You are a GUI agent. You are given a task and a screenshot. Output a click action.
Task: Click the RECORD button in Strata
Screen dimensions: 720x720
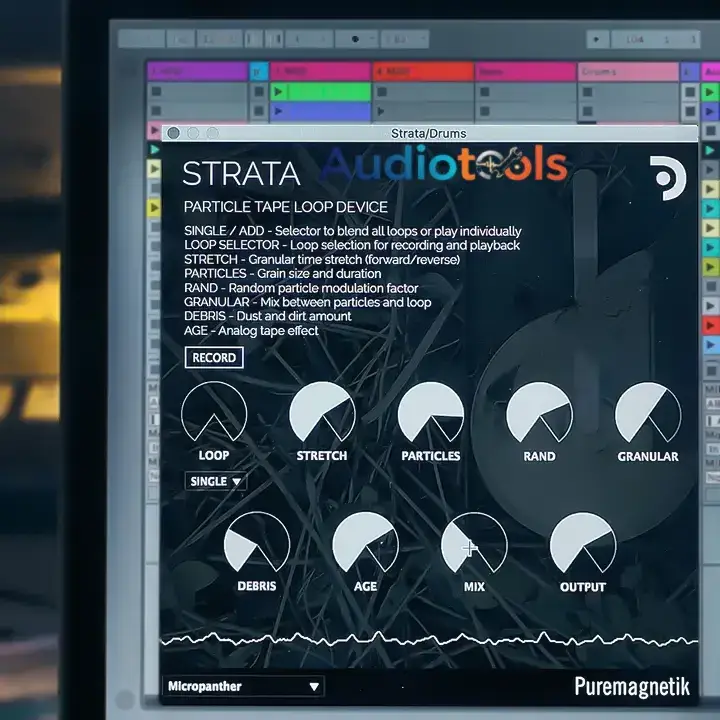pyautogui.click(x=214, y=357)
